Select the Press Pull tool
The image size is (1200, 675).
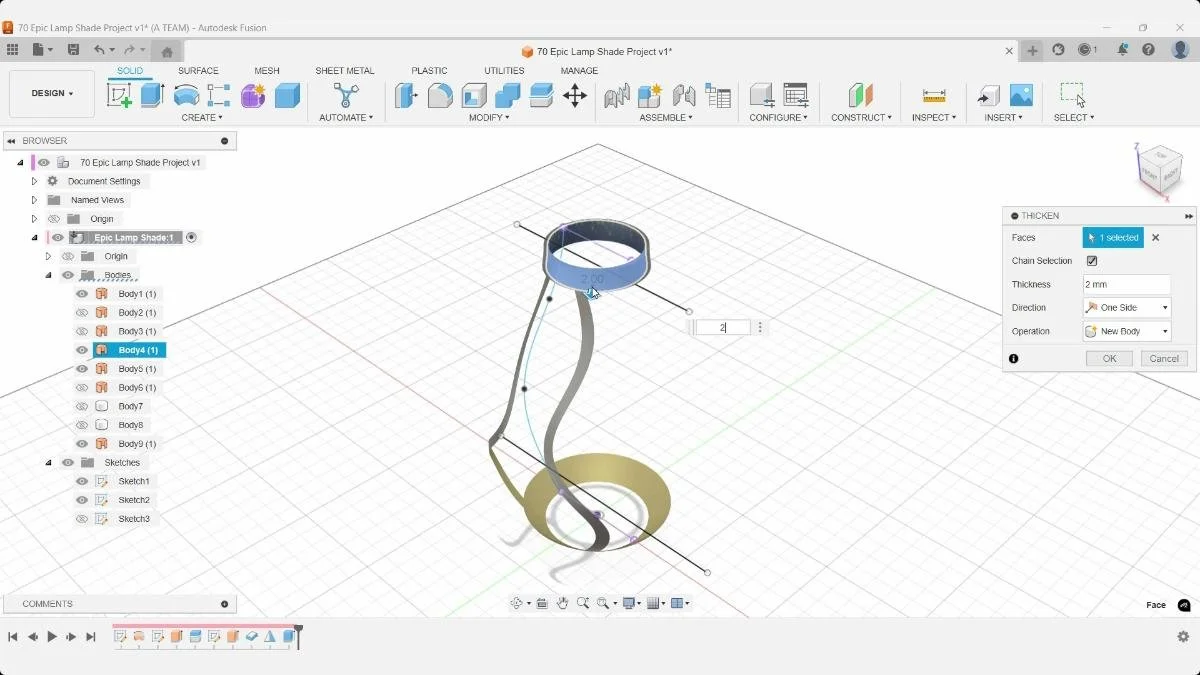click(x=406, y=95)
